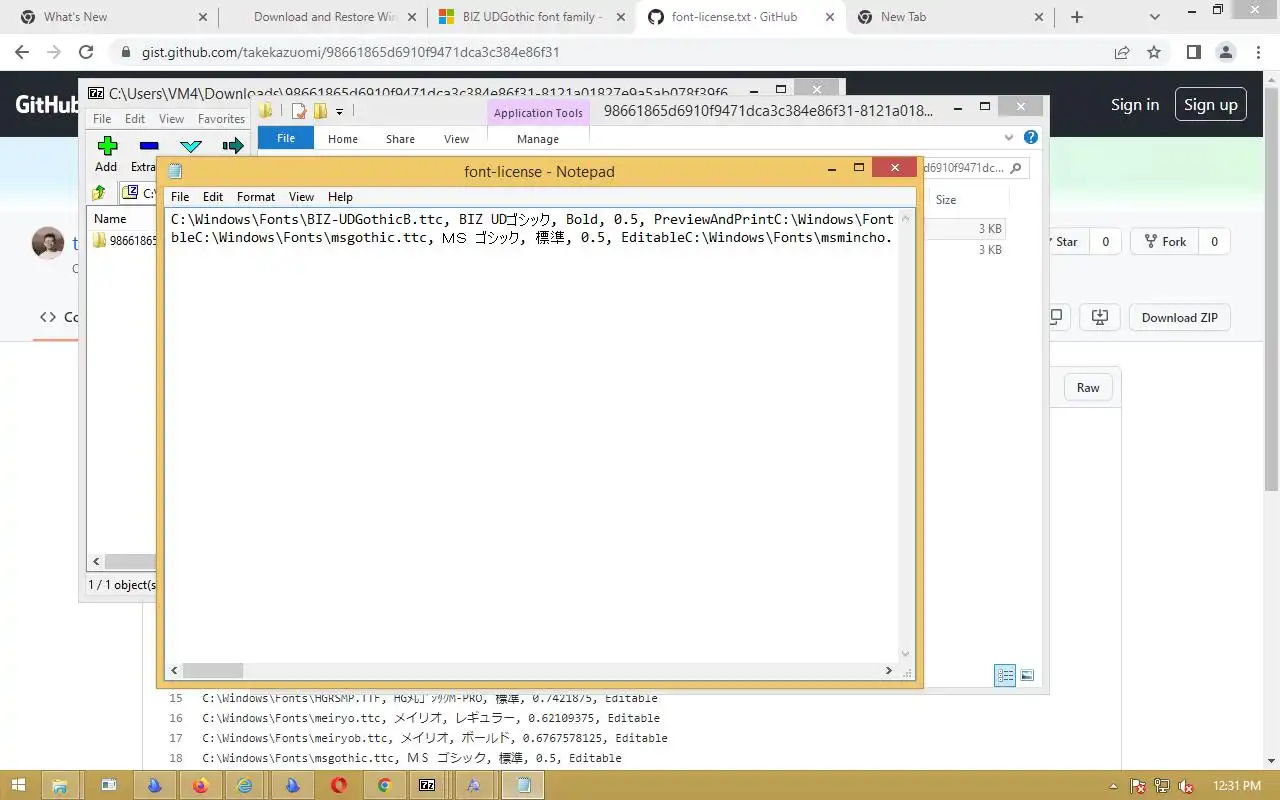Click the Notepad vertical scrollbar down arrow

[906, 655]
